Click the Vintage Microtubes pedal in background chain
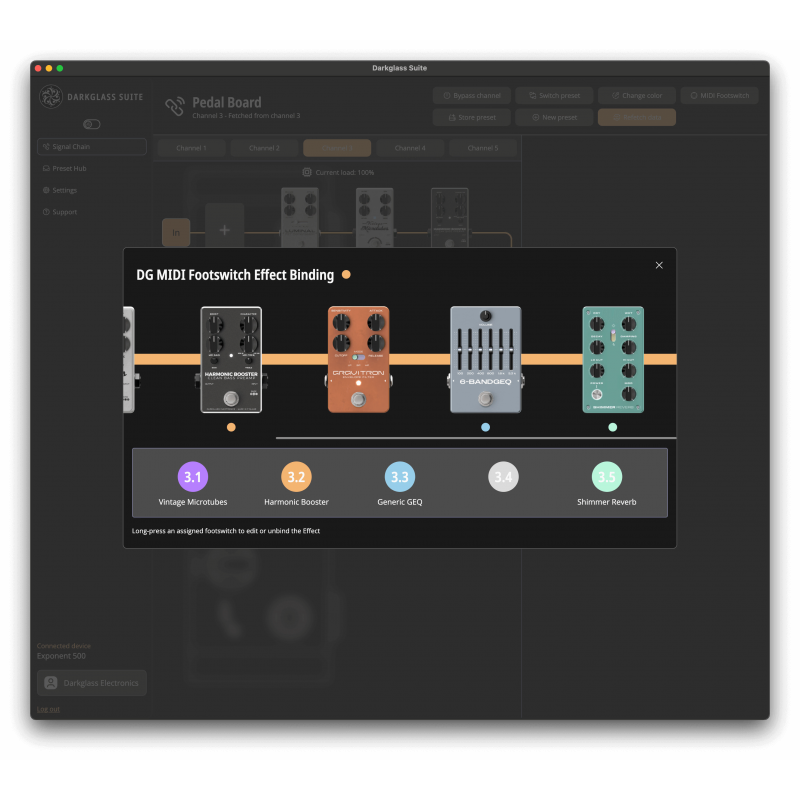The image size is (800, 800). (375, 217)
